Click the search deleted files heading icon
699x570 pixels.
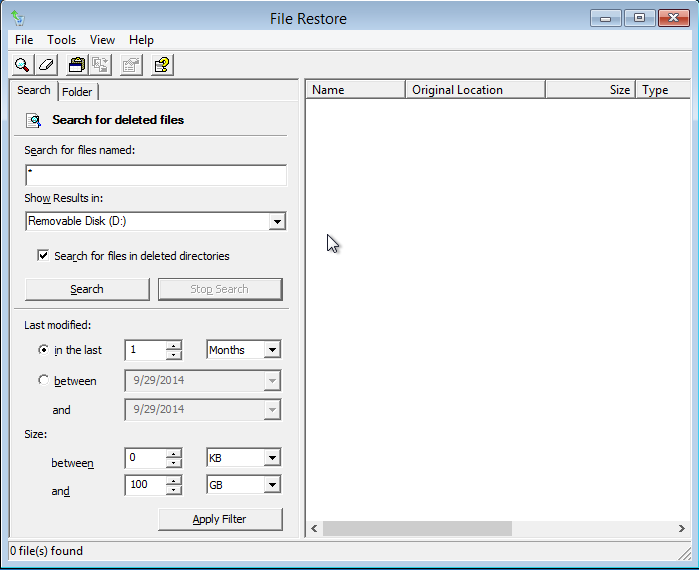click(34, 120)
